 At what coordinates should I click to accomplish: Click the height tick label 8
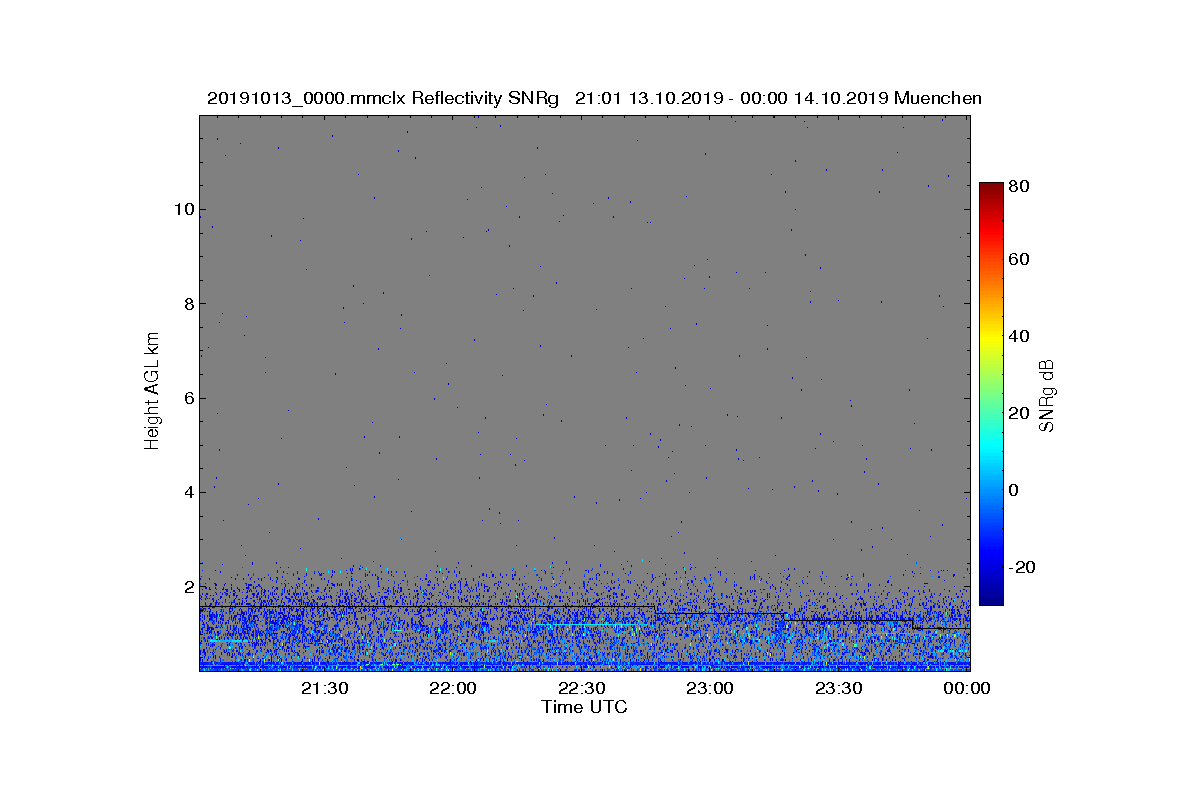[187, 303]
